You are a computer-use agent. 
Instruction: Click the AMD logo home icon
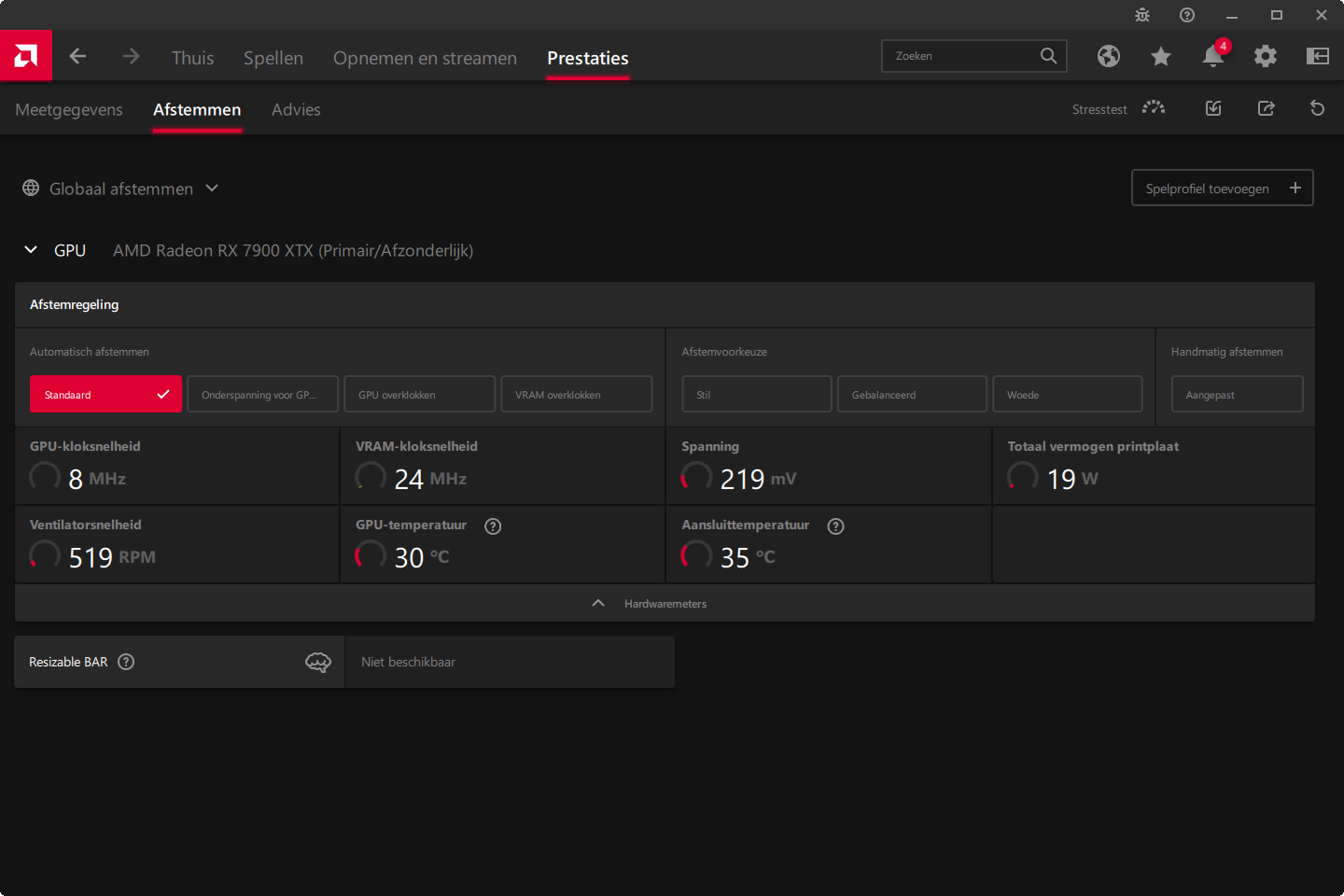tap(26, 56)
